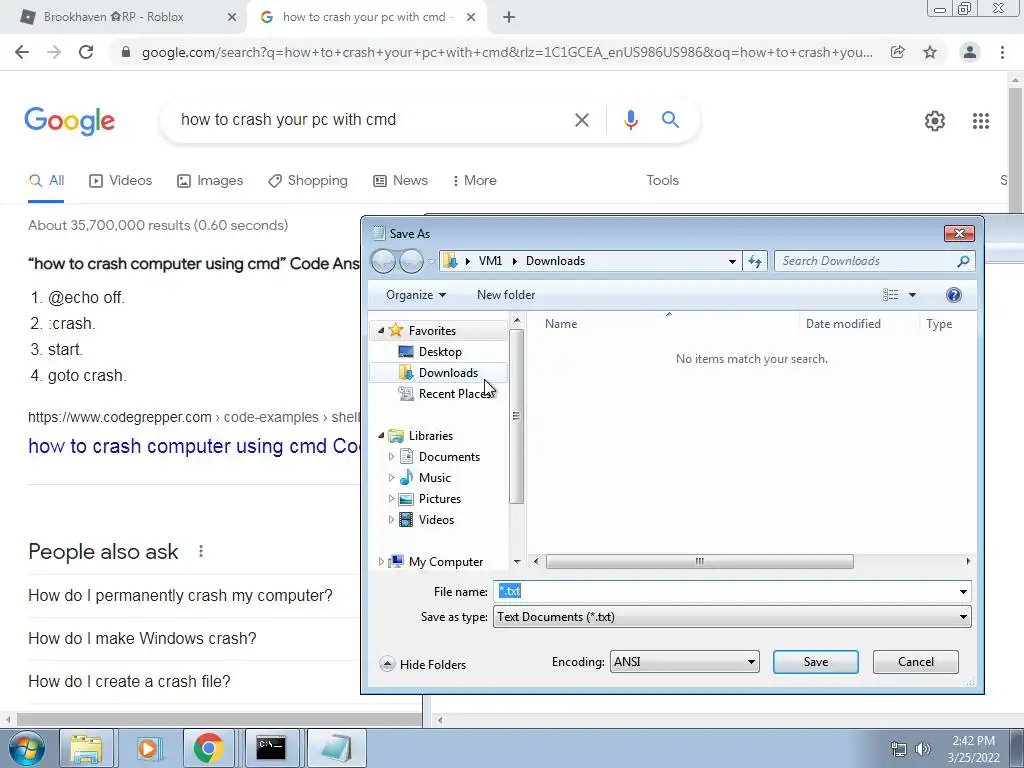The height and width of the screenshot is (768, 1024).
Task: Open the Organize menu
Action: 416,295
